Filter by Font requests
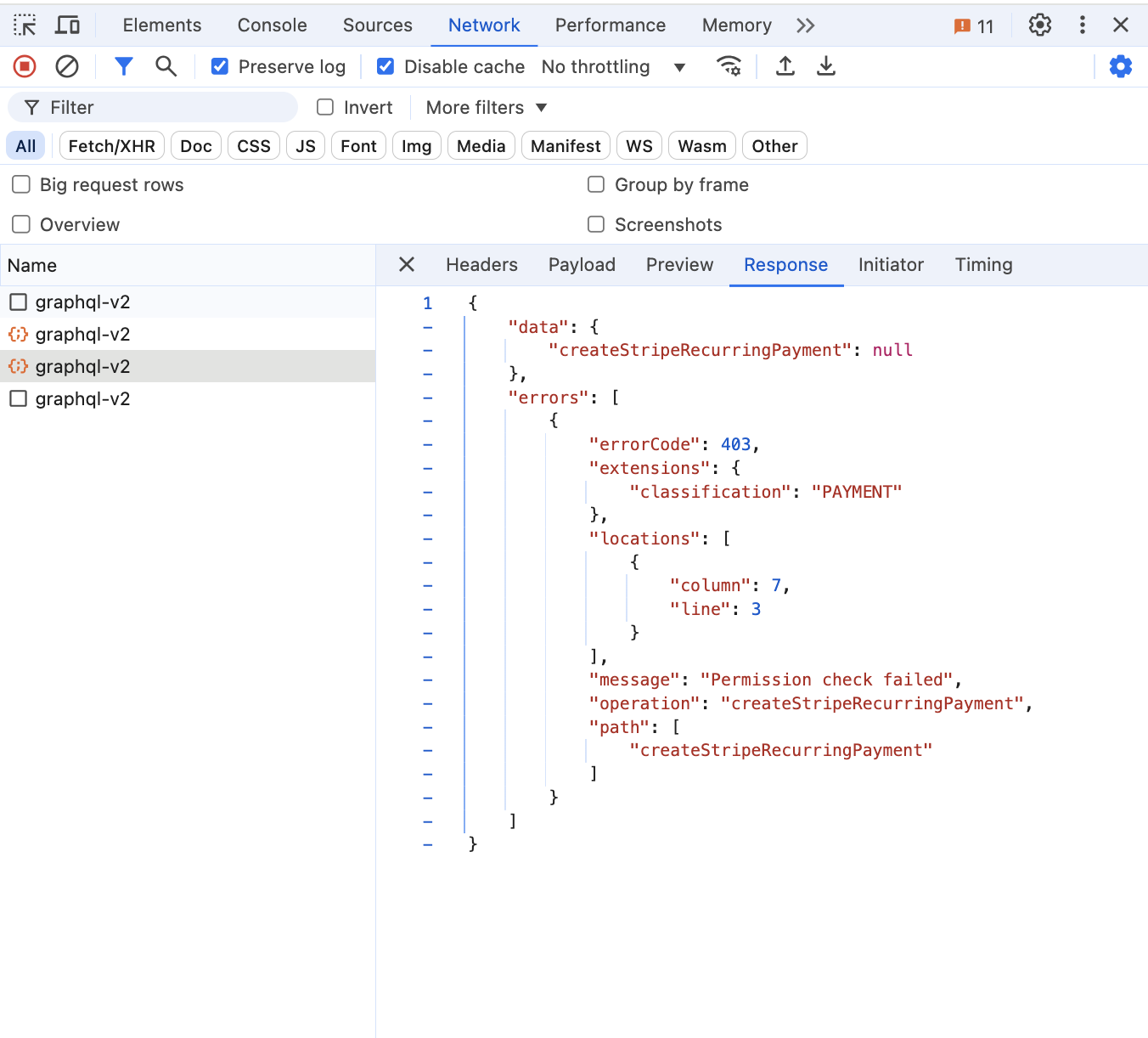 point(358,146)
